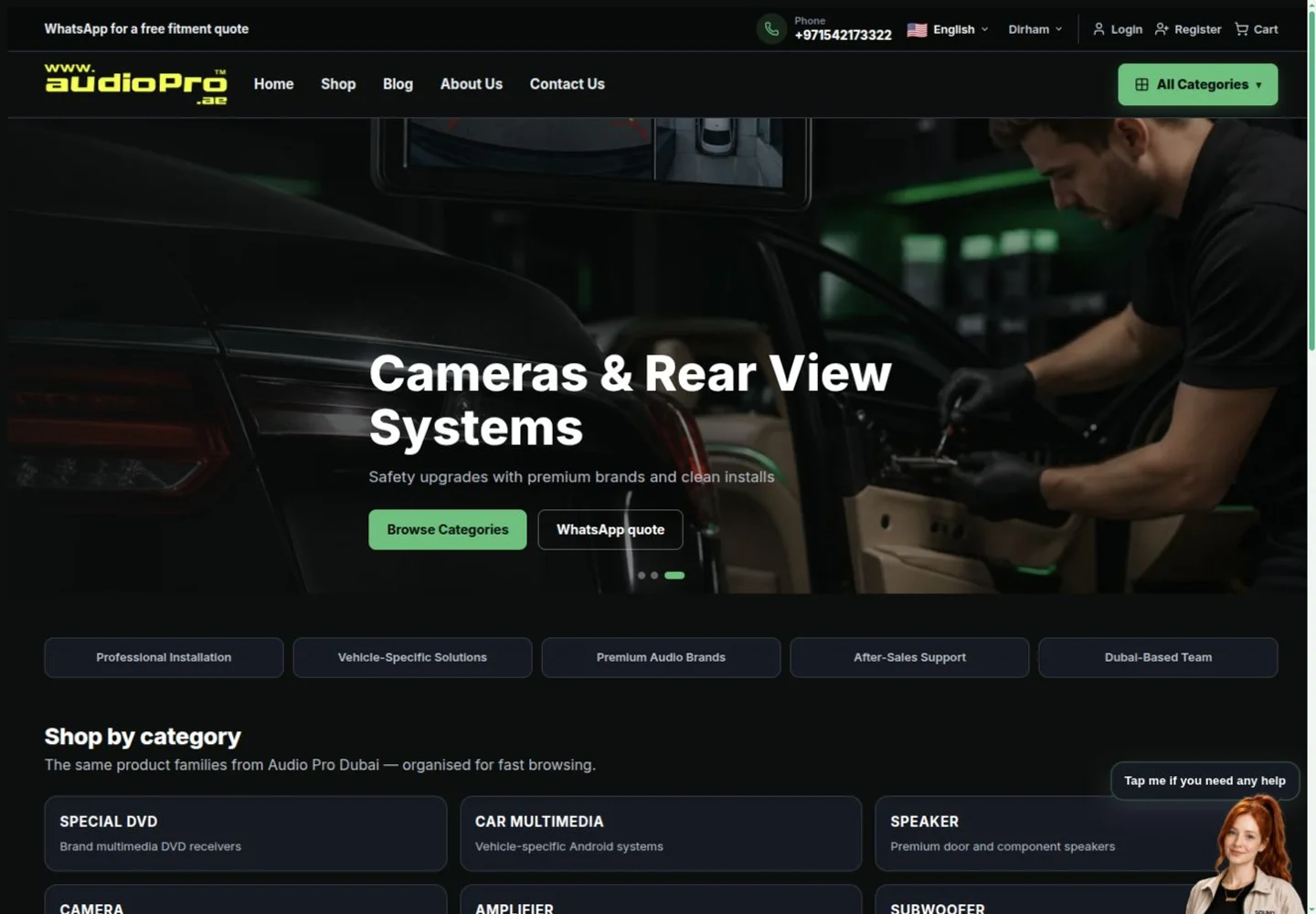Click the Register add-user icon

[1162, 29]
